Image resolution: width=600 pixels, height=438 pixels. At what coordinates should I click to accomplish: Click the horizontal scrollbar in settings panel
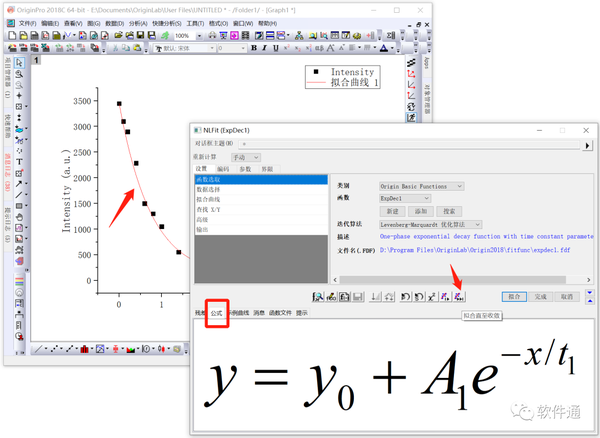tap(461, 280)
